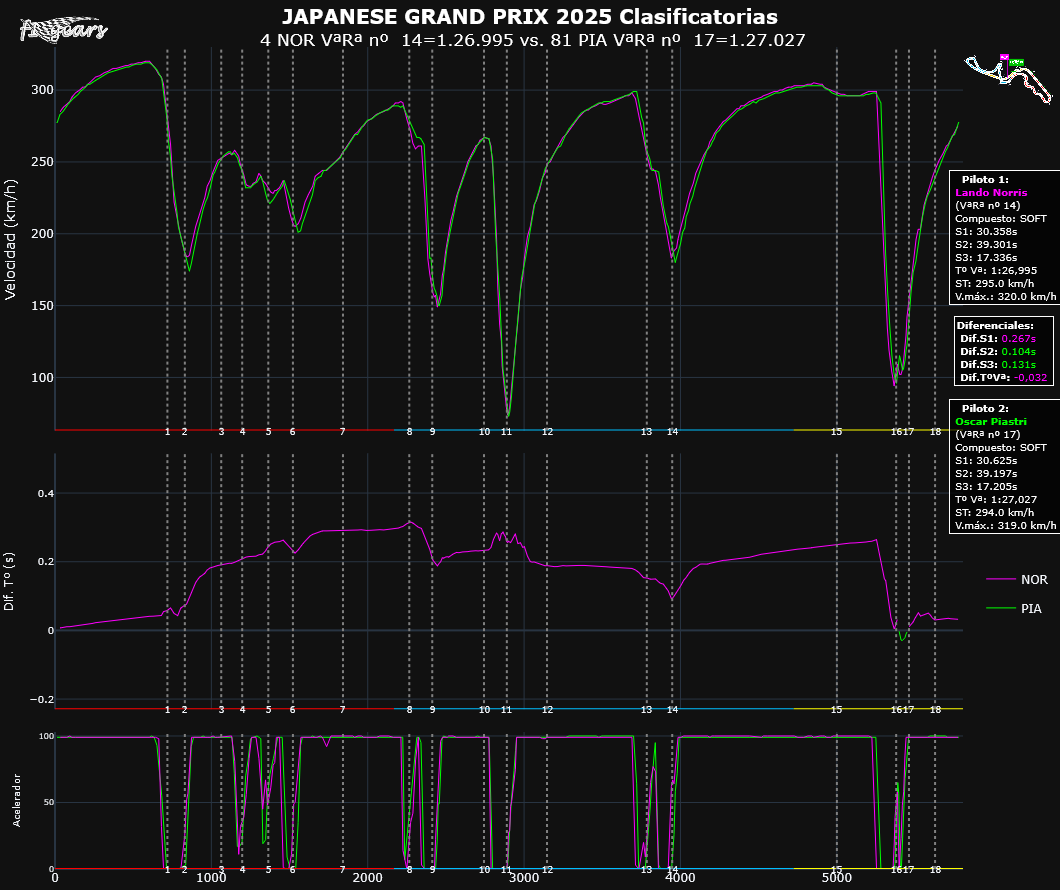Screen dimensions: 1060x890
Task: Toggle the PIA trace in the legend
Action: [1014, 609]
